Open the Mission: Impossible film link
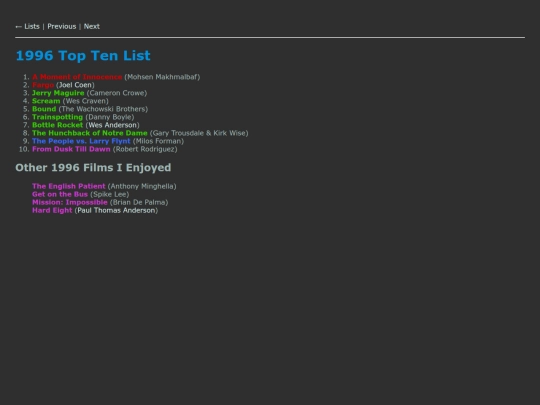The width and height of the screenshot is (540, 405). (70, 202)
